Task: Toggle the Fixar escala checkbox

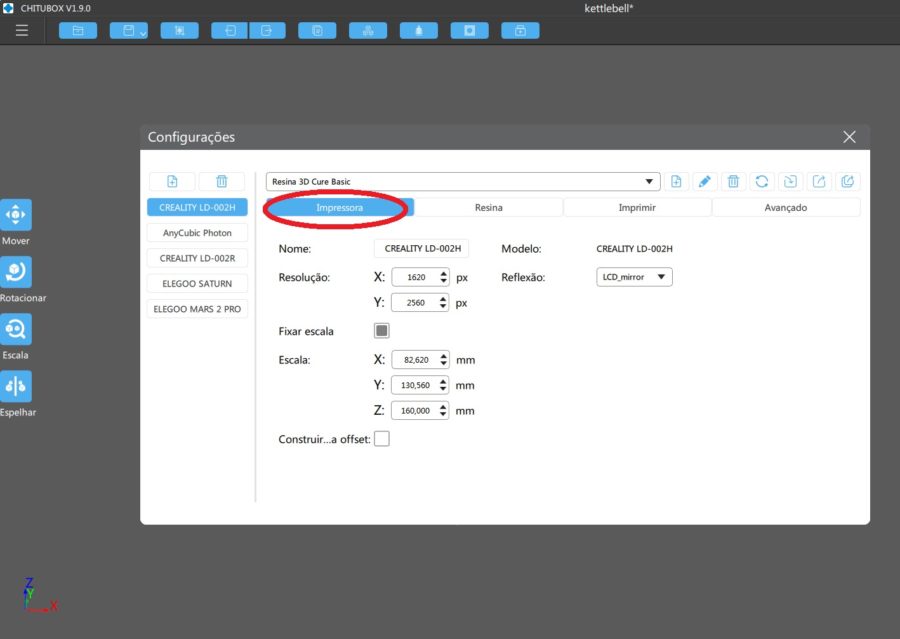Action: click(381, 330)
